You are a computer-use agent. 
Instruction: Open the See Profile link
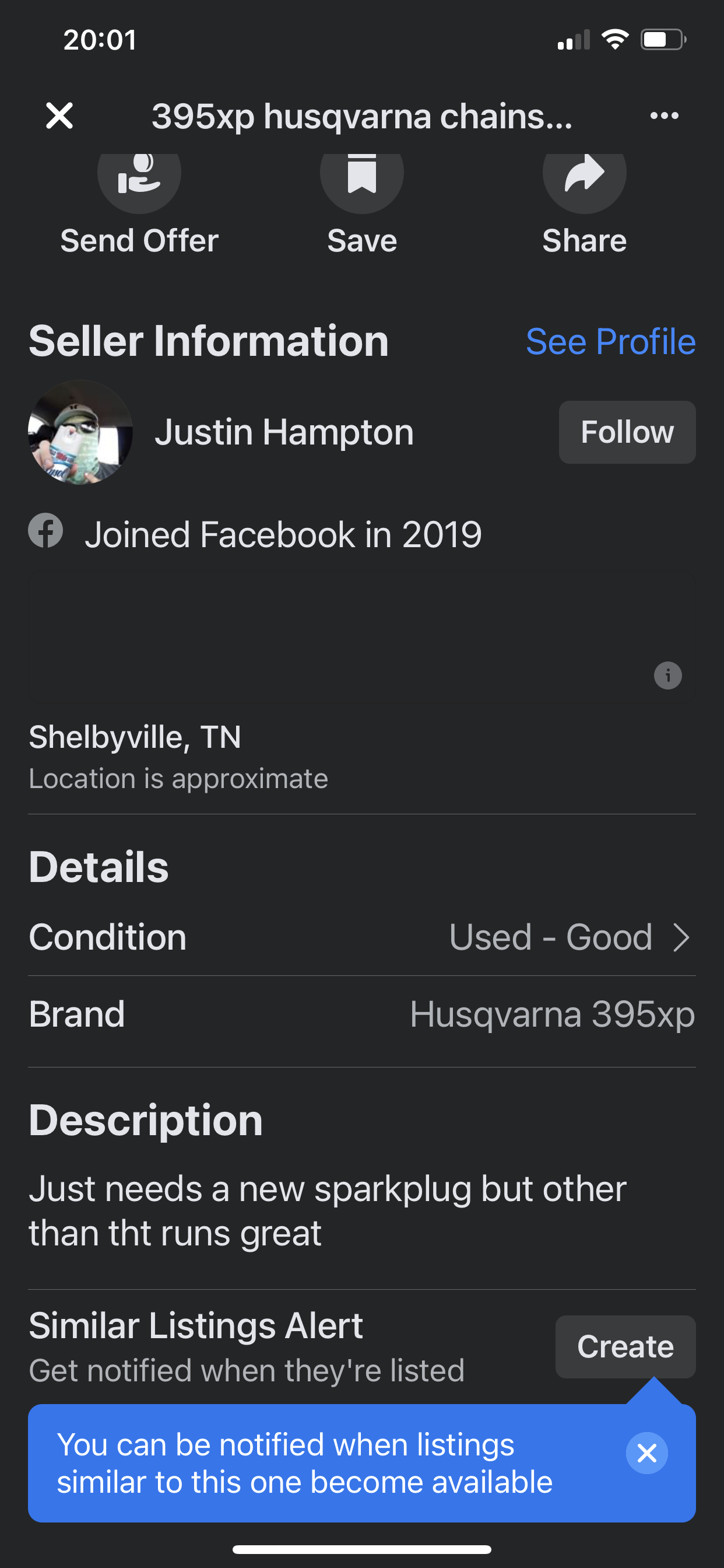click(610, 341)
